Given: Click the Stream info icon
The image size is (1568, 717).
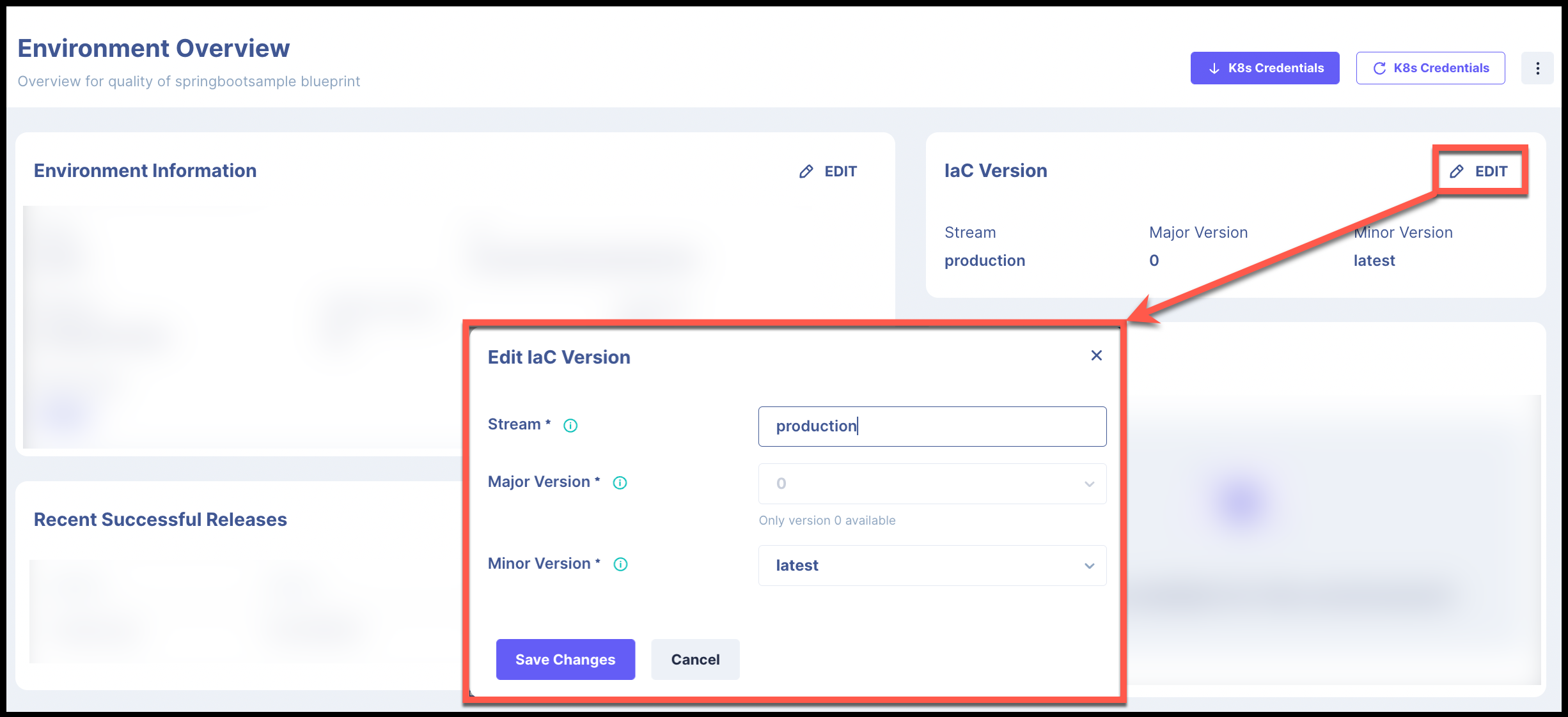Looking at the screenshot, I should [x=570, y=426].
